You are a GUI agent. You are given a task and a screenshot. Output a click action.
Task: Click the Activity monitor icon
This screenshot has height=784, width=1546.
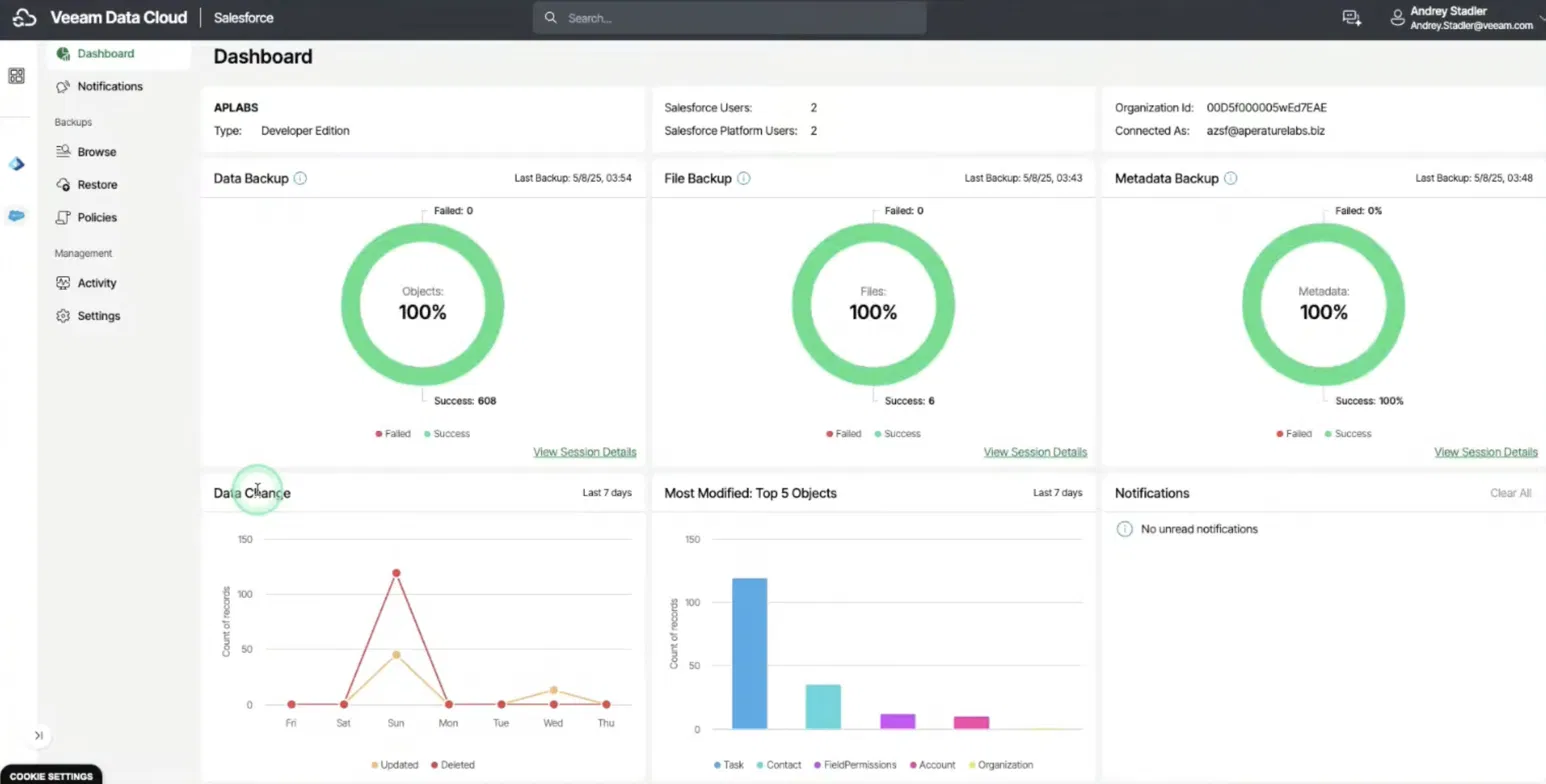tap(63, 283)
